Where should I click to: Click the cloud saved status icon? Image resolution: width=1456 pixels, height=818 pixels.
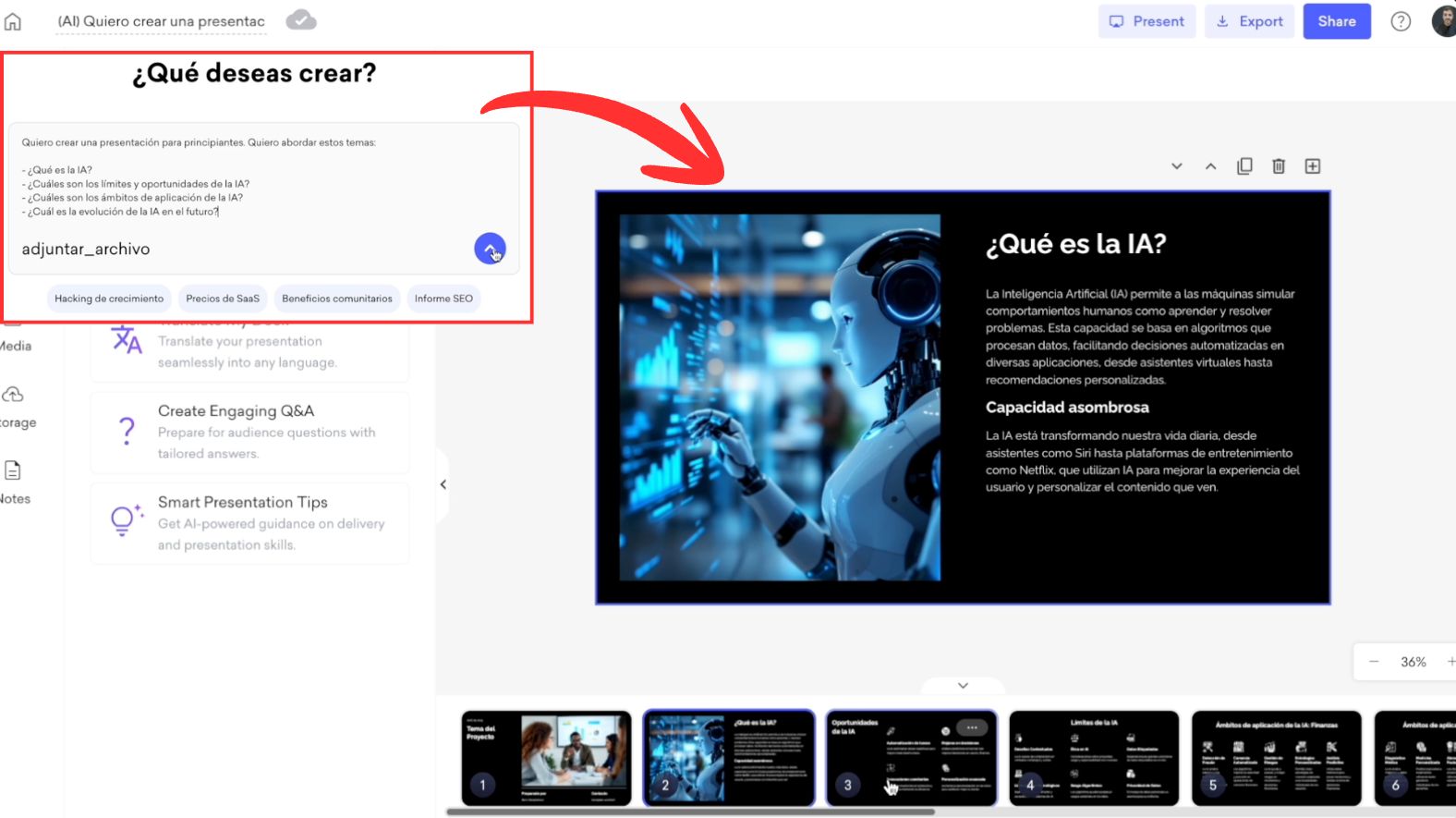[x=301, y=20]
